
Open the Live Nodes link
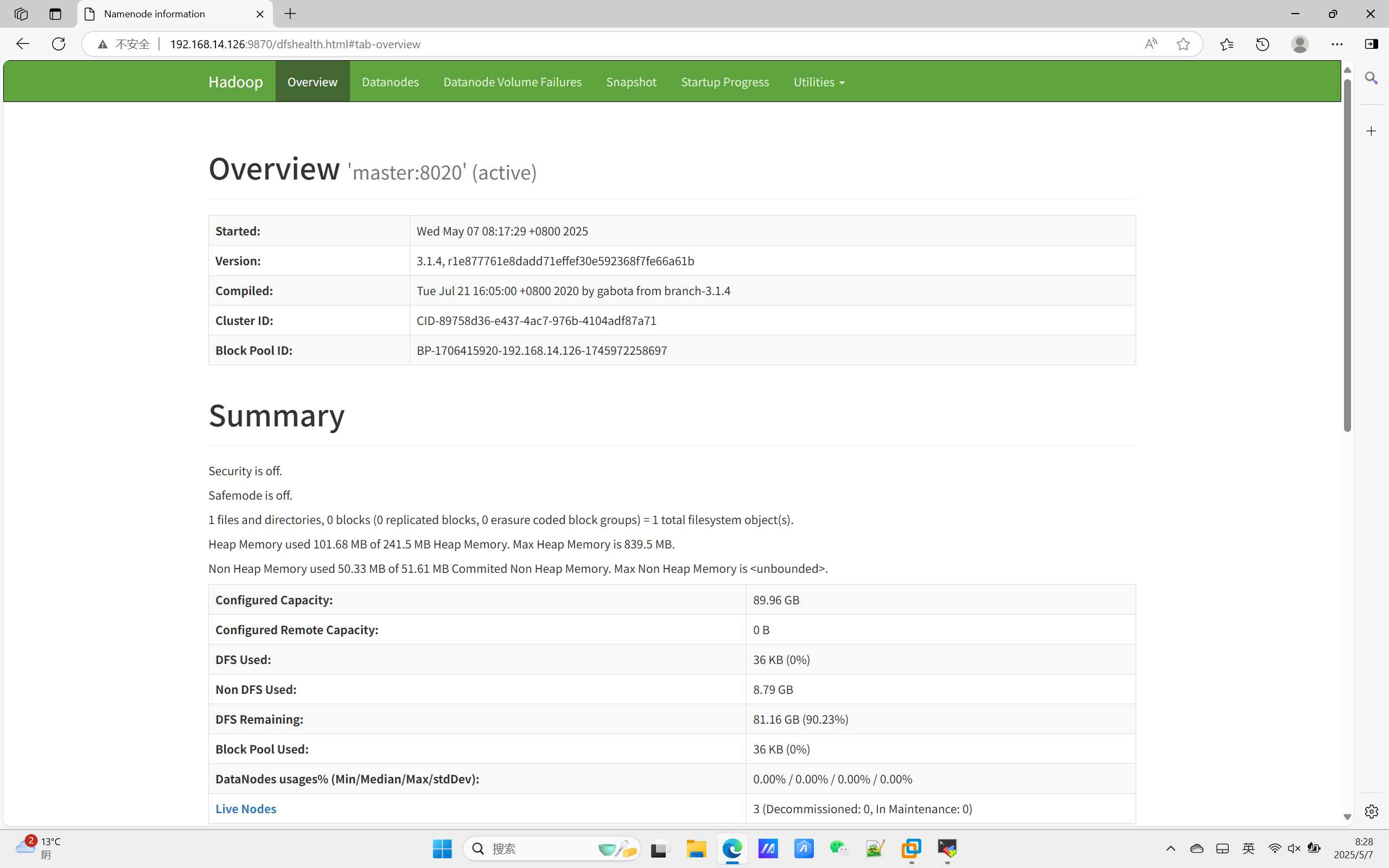click(x=246, y=808)
